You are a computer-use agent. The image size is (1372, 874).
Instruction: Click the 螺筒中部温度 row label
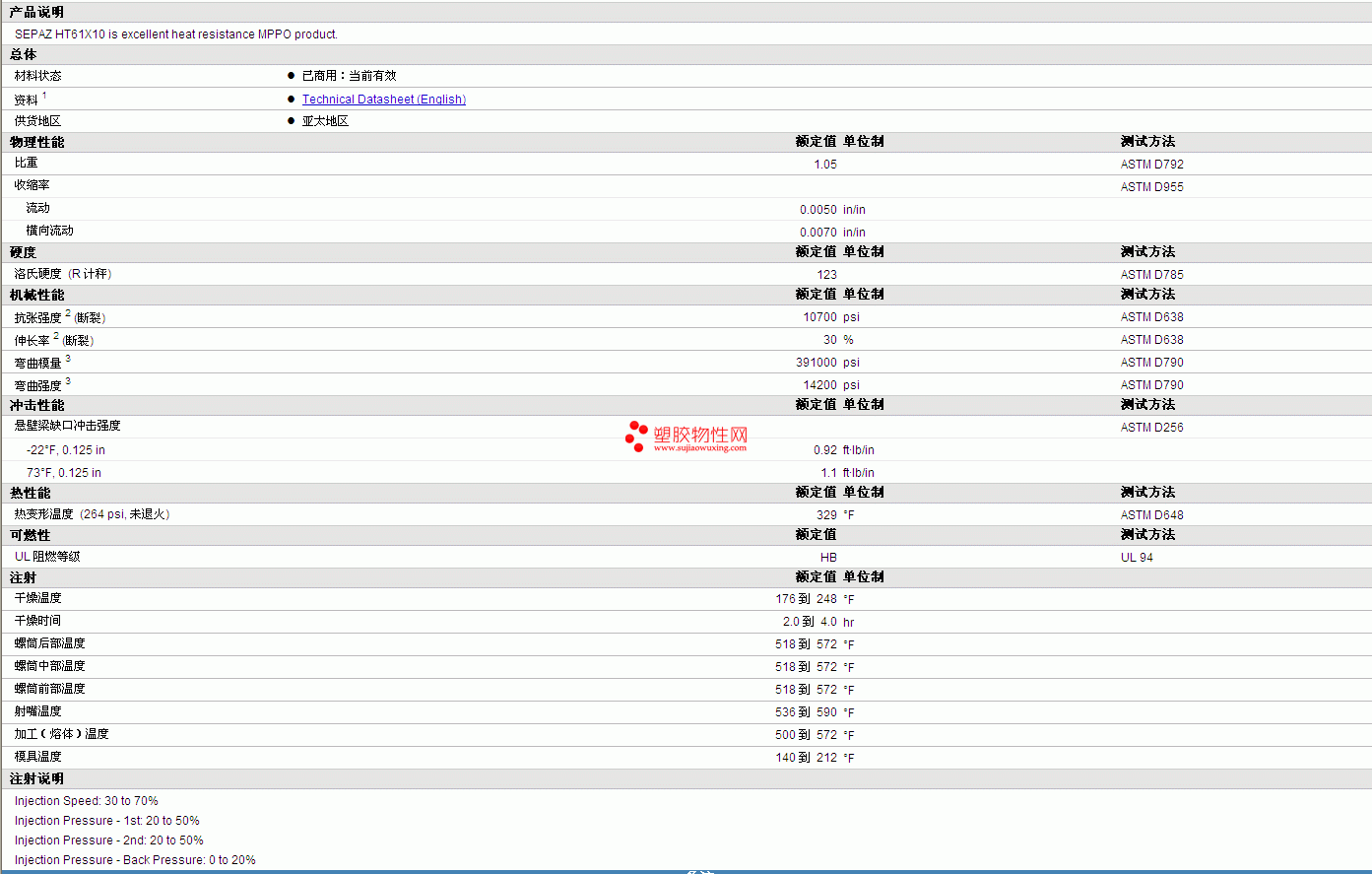coord(49,666)
